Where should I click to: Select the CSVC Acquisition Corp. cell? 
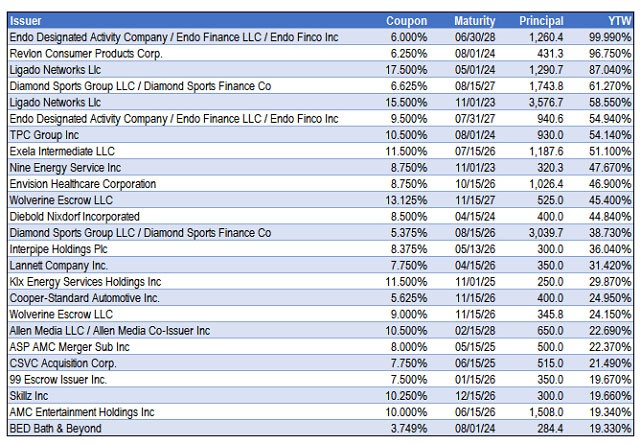point(63,363)
